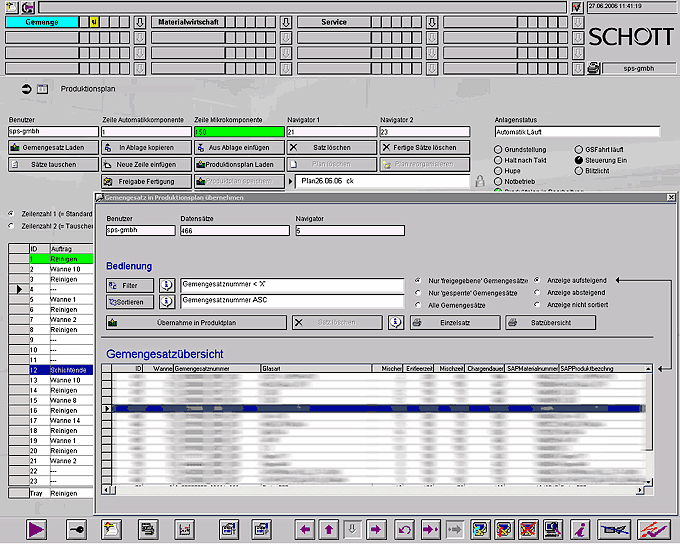Expand the down arrow next to Gemenge menu
680x544 pixels.
(x=139, y=22)
